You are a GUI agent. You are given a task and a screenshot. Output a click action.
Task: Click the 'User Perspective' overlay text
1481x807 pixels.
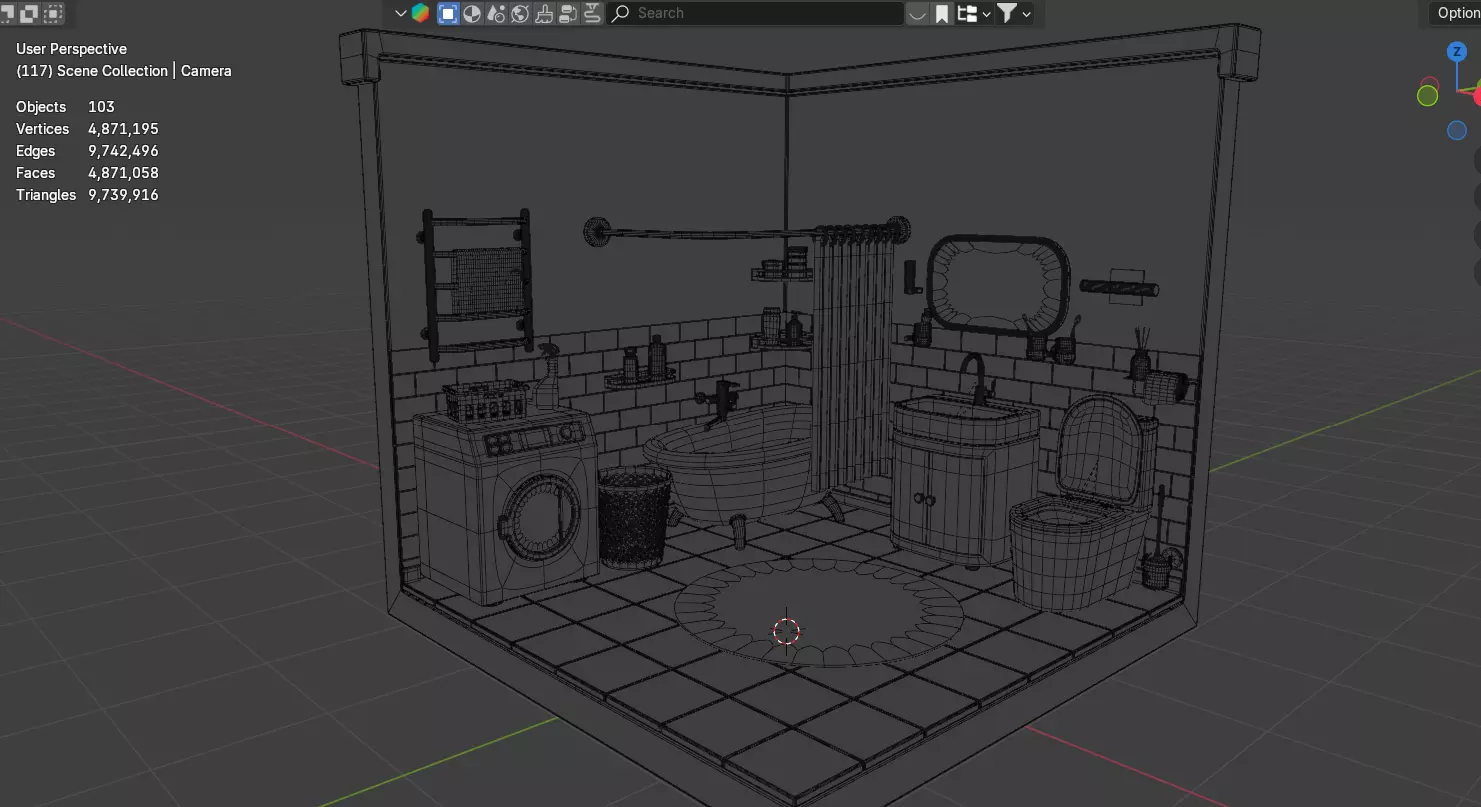pyautogui.click(x=71, y=49)
